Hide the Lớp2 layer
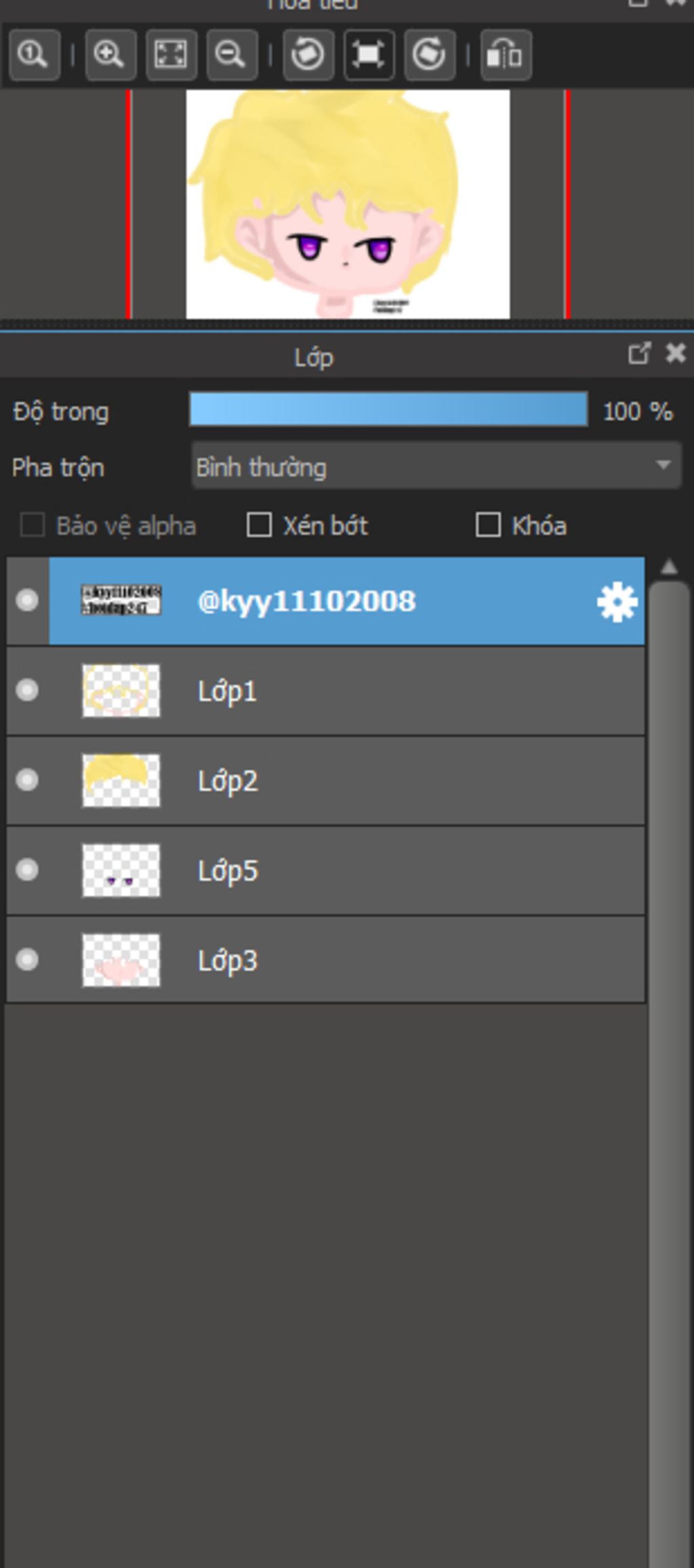This screenshot has height=1568, width=694. coord(27,780)
